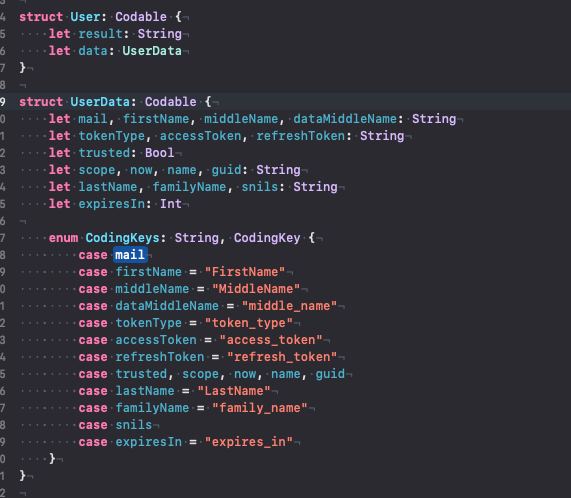
Task: Click the "LastName" string literal
Action: pos(234,391)
